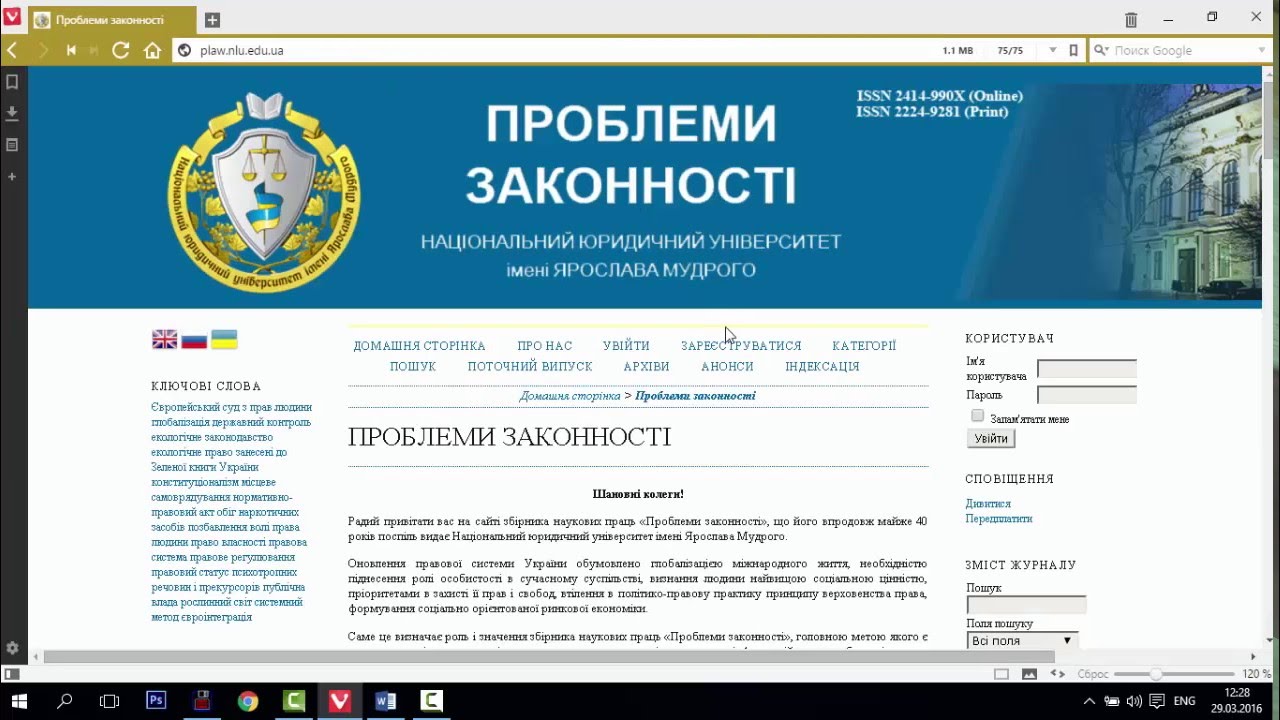Open 'ІНДЕКСАЦІЯ' menu item

[x=822, y=367]
